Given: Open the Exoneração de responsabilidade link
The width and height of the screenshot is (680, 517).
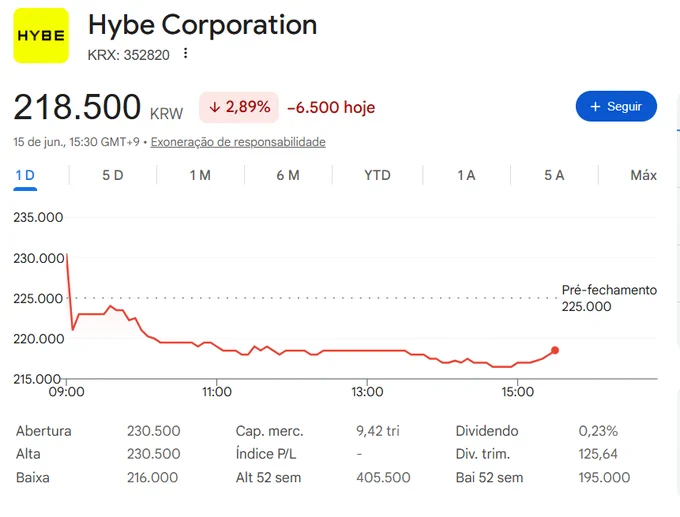Looking at the screenshot, I should (238, 142).
